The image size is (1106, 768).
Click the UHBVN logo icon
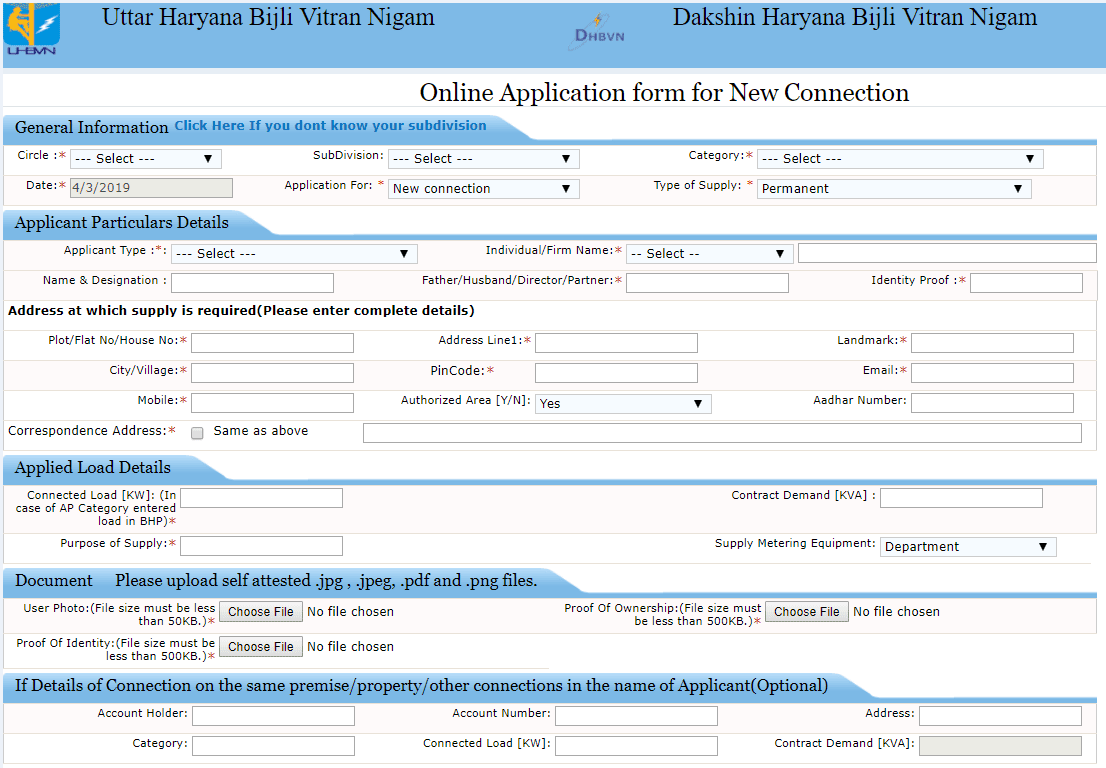tap(32, 29)
